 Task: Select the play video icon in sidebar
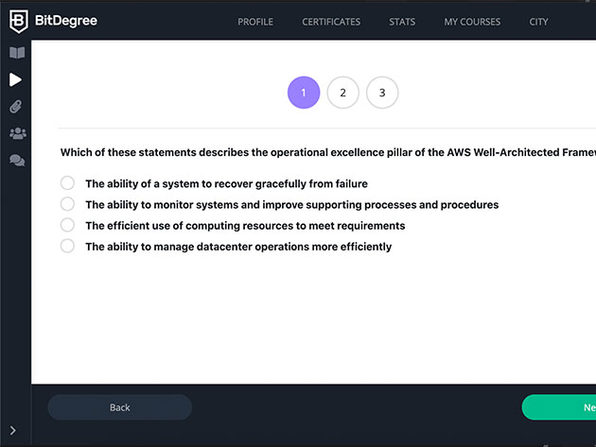click(15, 79)
